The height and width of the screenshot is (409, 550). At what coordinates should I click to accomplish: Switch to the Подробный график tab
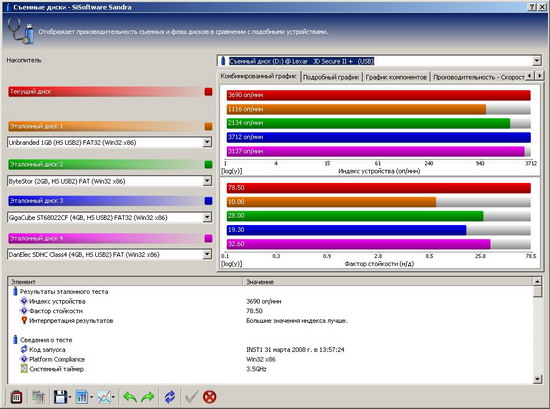pos(331,77)
